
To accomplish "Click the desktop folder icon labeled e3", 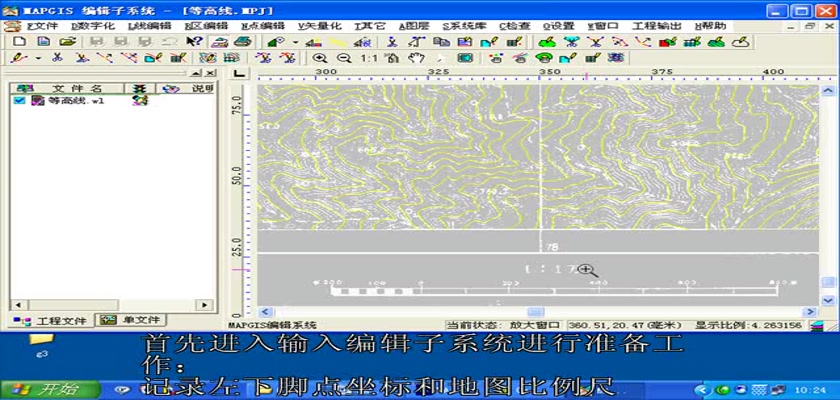I will point(41,345).
